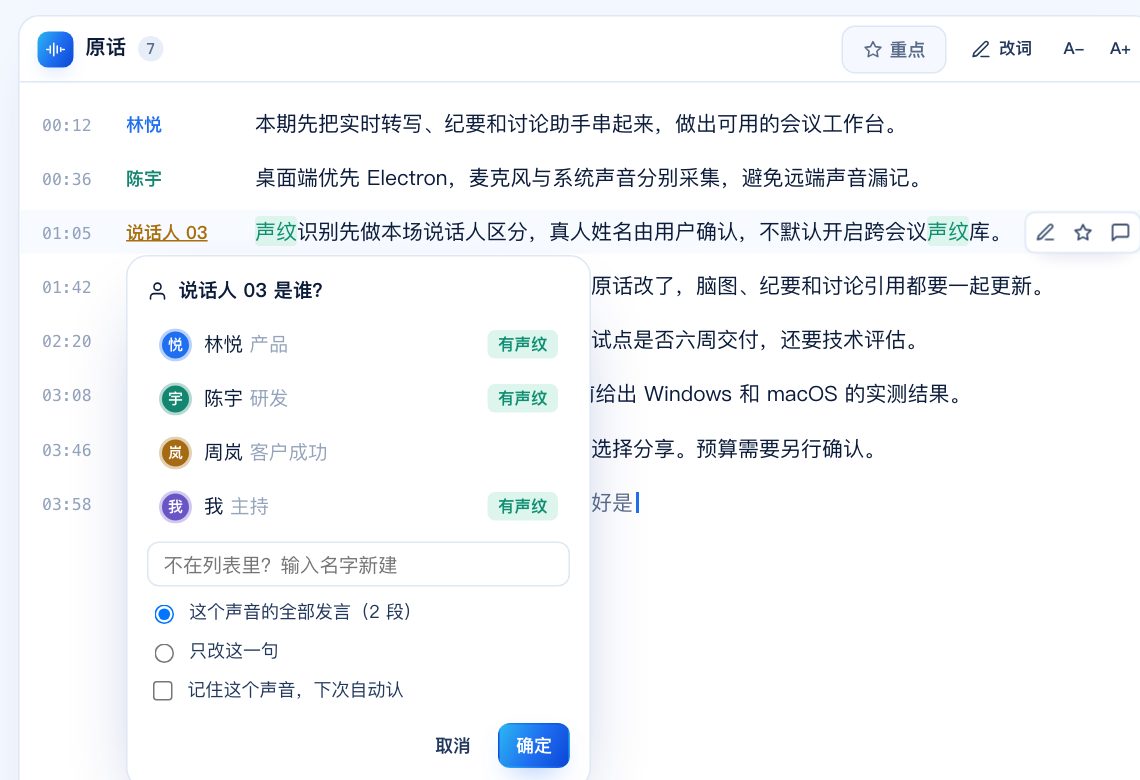
Task: Click the 宇 avatar for 陈宇
Action: pos(175,398)
